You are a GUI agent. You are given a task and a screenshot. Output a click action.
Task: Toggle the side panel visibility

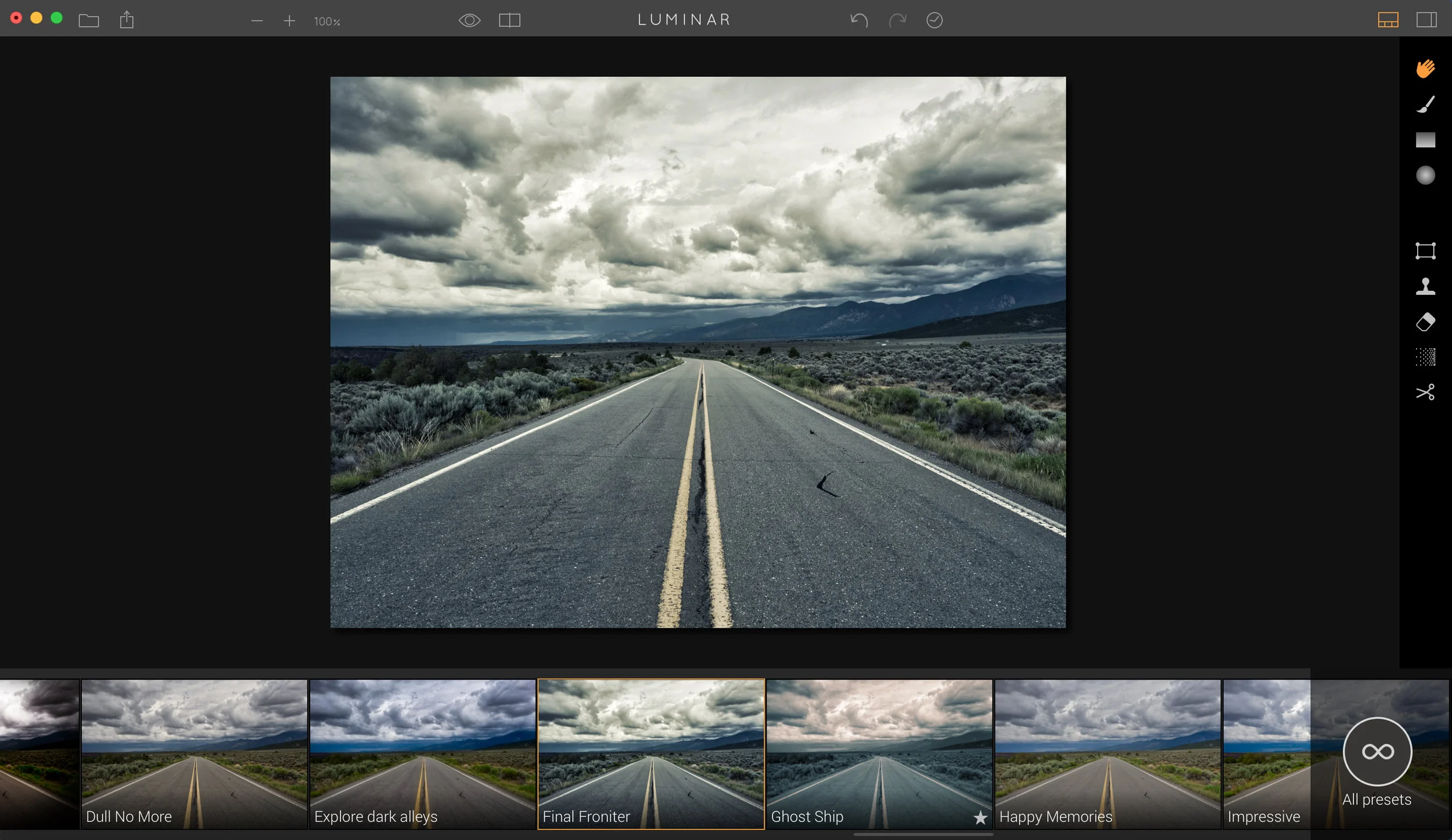click(x=1426, y=20)
